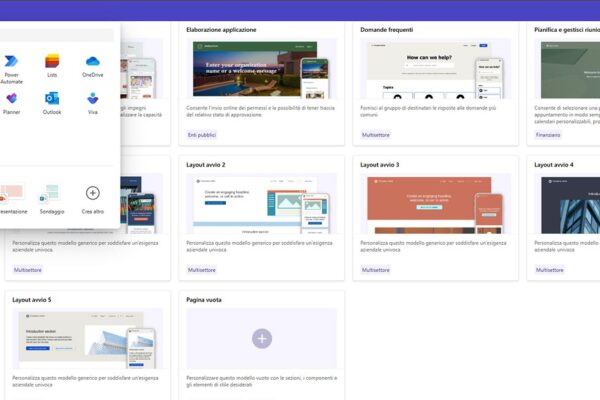Click the Pagina vuota description text
The height and width of the screenshot is (400, 600).
(x=262, y=381)
